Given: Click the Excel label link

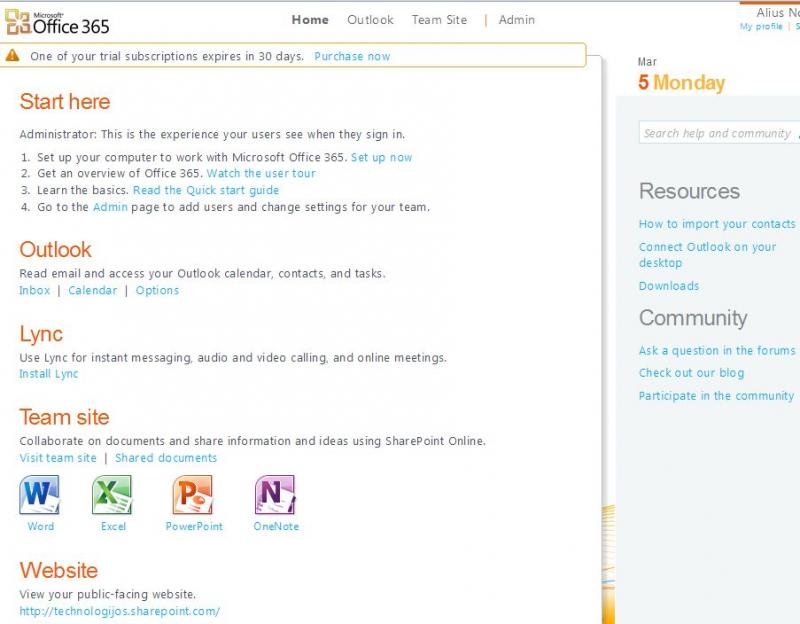Looking at the screenshot, I should pos(113,527).
